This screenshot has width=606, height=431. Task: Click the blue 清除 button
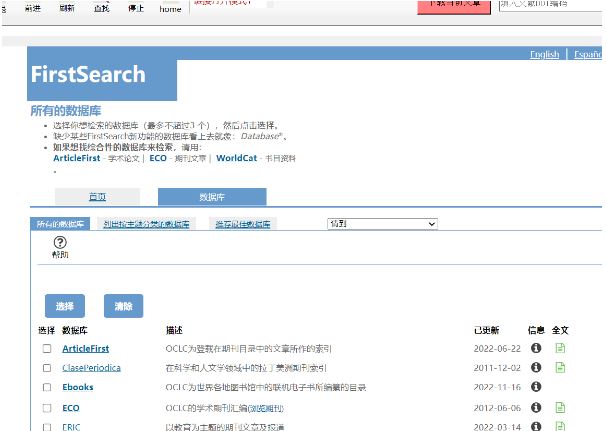pos(123,306)
